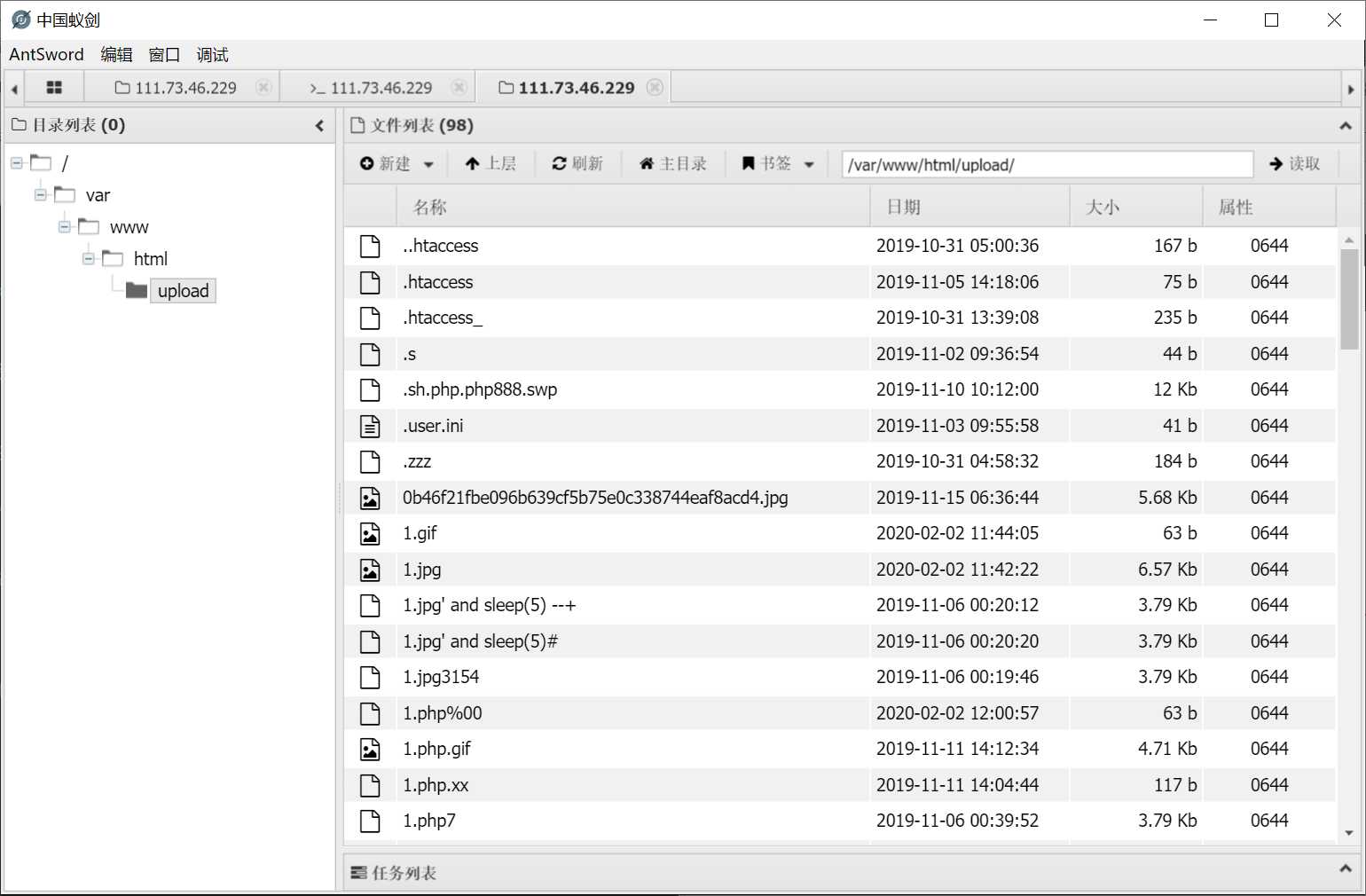Select the var folder in tree
This screenshot has height=896, width=1366.
tap(98, 195)
